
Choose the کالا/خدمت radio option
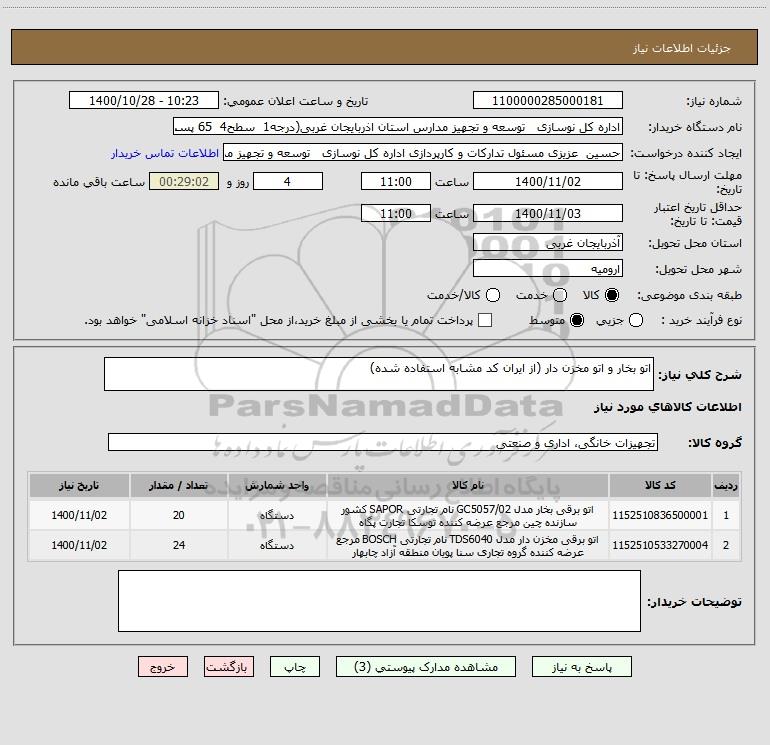pos(493,295)
